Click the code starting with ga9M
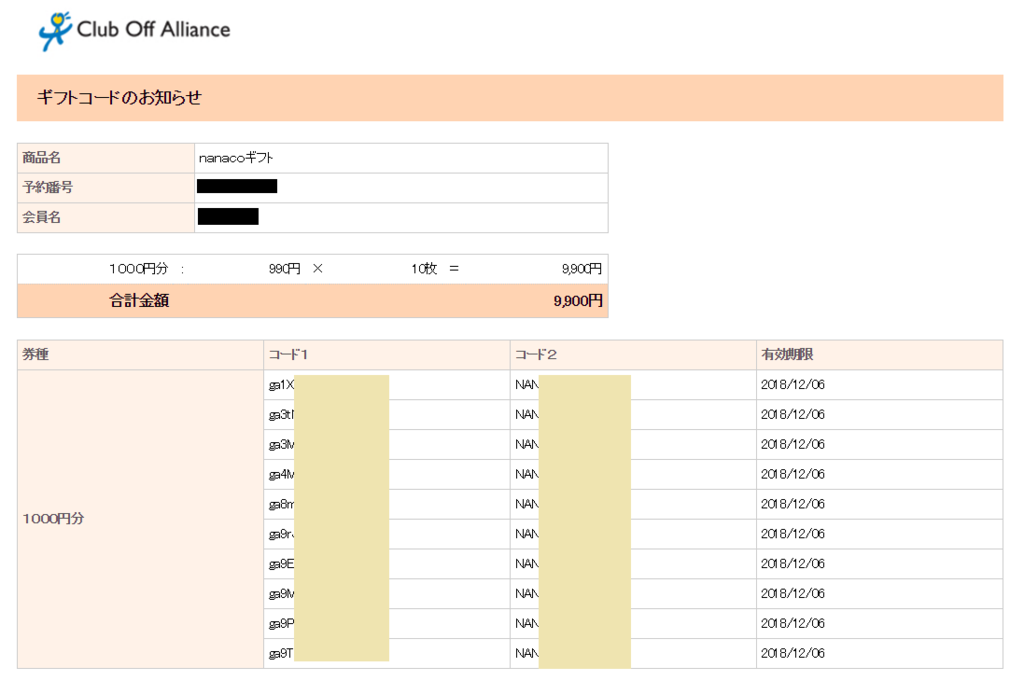The width and height of the screenshot is (1024, 681). pyautogui.click(x=281, y=594)
